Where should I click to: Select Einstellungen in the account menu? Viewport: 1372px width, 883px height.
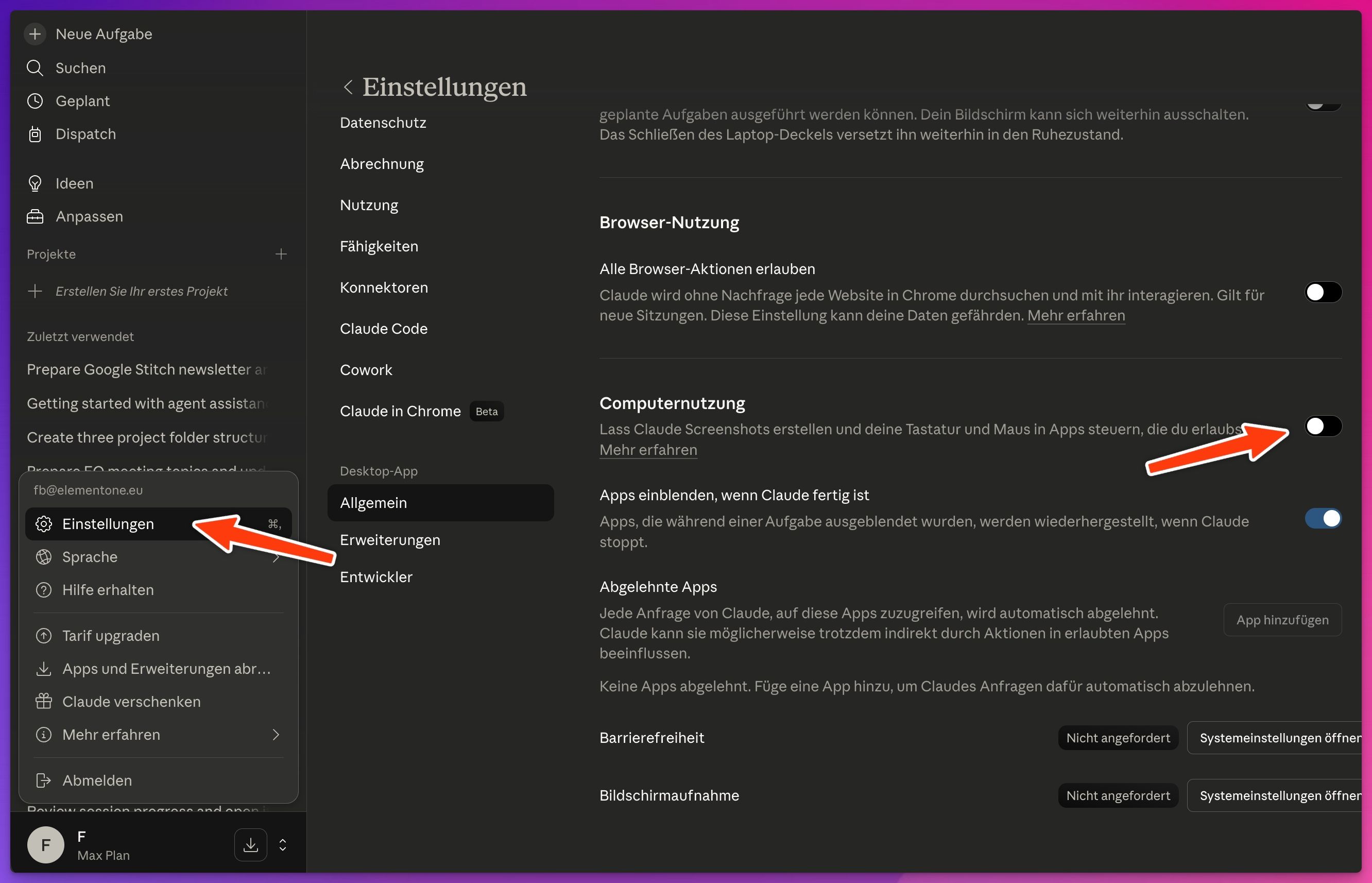(108, 524)
